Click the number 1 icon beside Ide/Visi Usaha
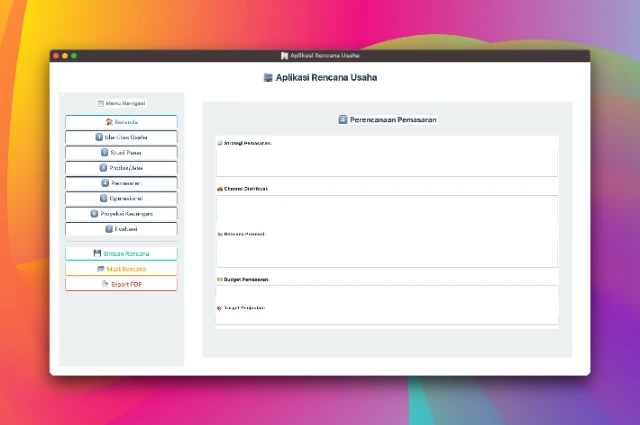This screenshot has width=640, height=425. [99, 137]
